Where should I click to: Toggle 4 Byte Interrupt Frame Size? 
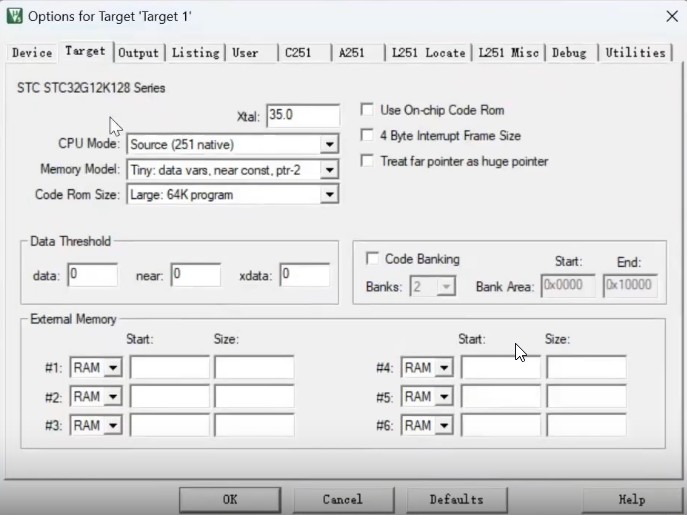368,135
